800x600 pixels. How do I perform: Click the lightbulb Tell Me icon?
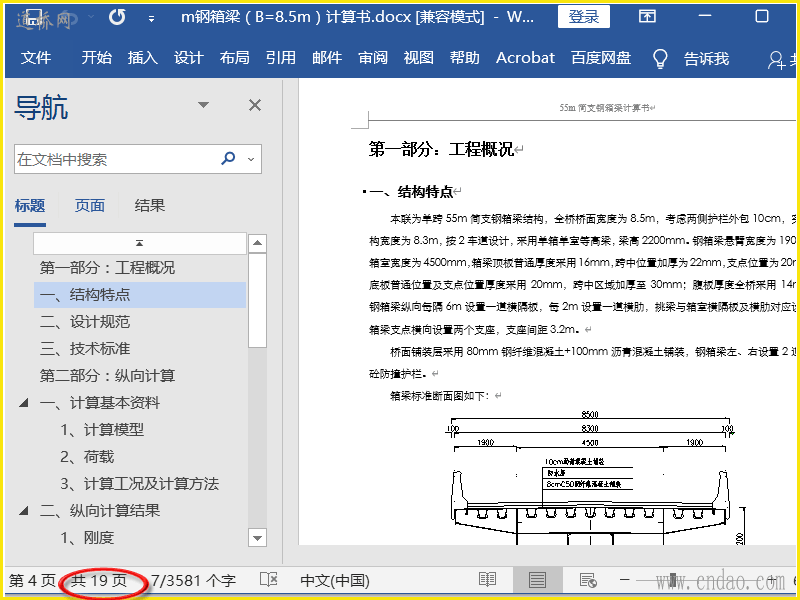660,59
